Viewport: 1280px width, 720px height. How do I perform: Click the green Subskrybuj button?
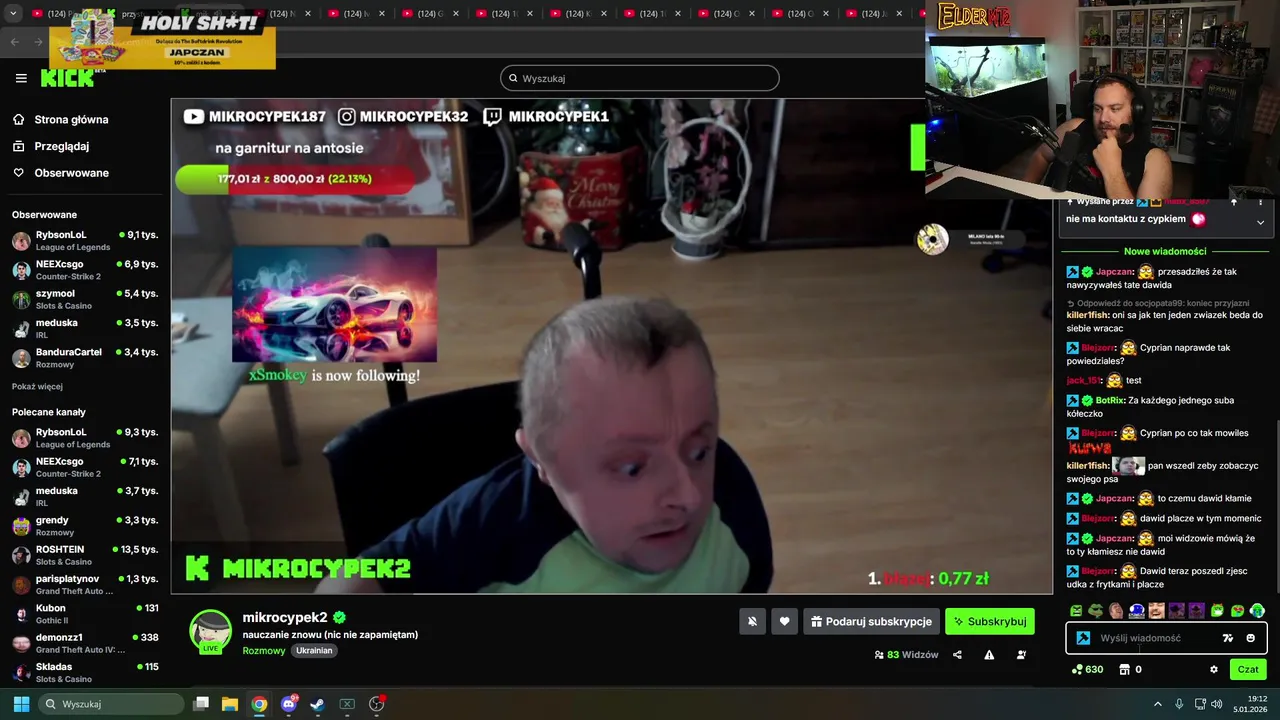(x=990, y=621)
